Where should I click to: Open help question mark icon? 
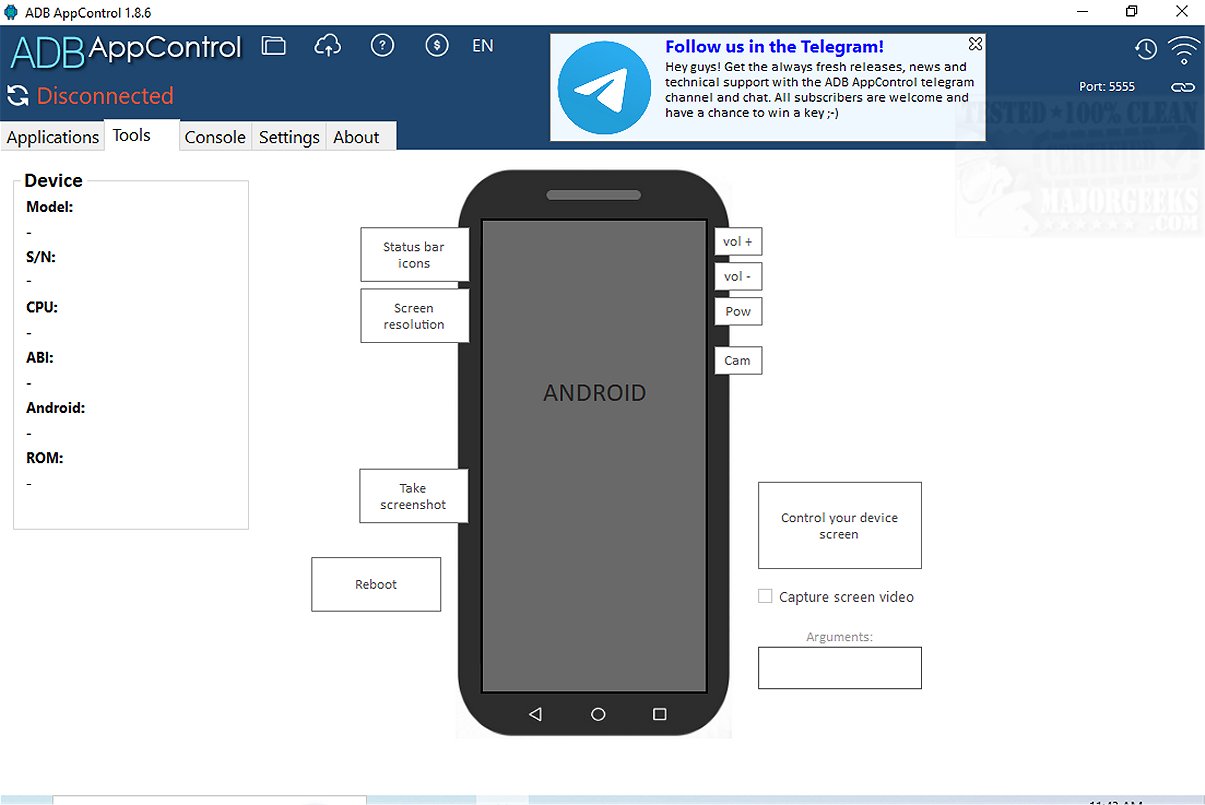coord(382,46)
